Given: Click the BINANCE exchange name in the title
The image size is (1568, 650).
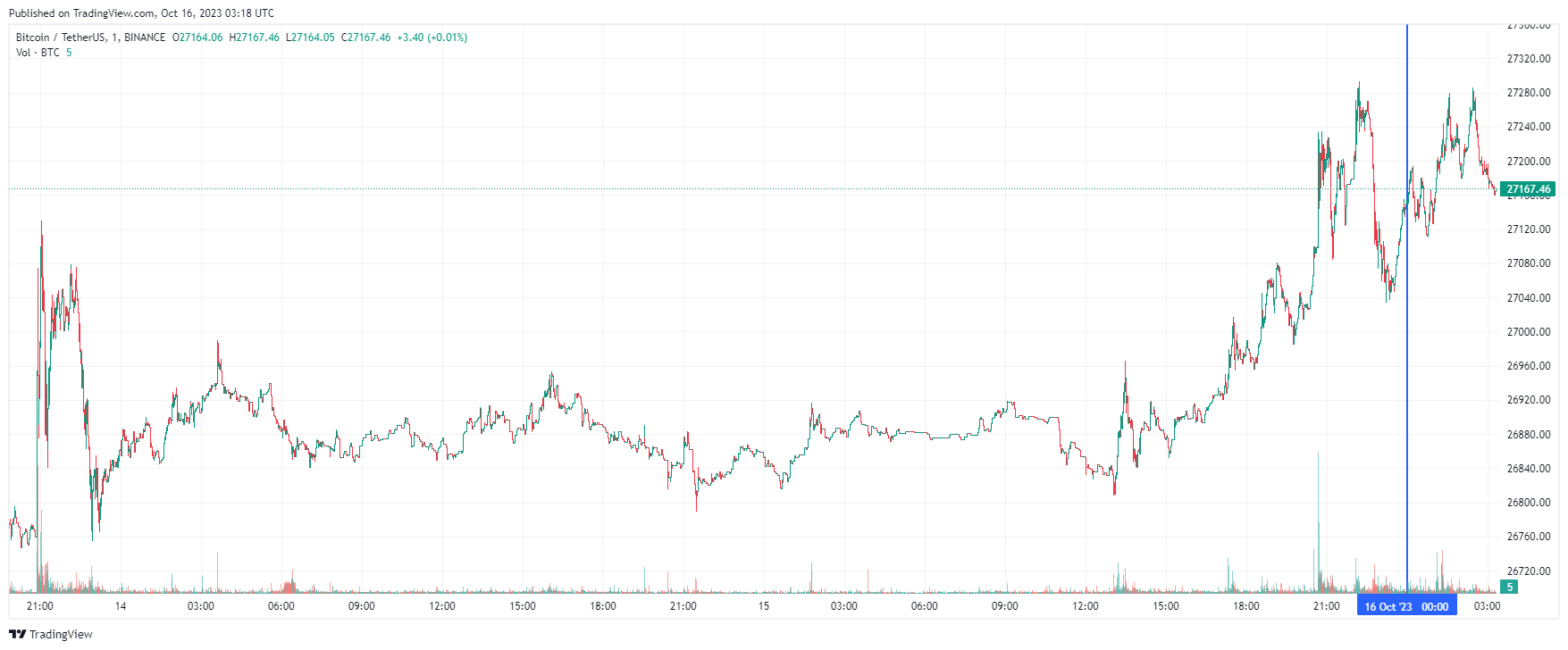Looking at the screenshot, I should point(145,37).
